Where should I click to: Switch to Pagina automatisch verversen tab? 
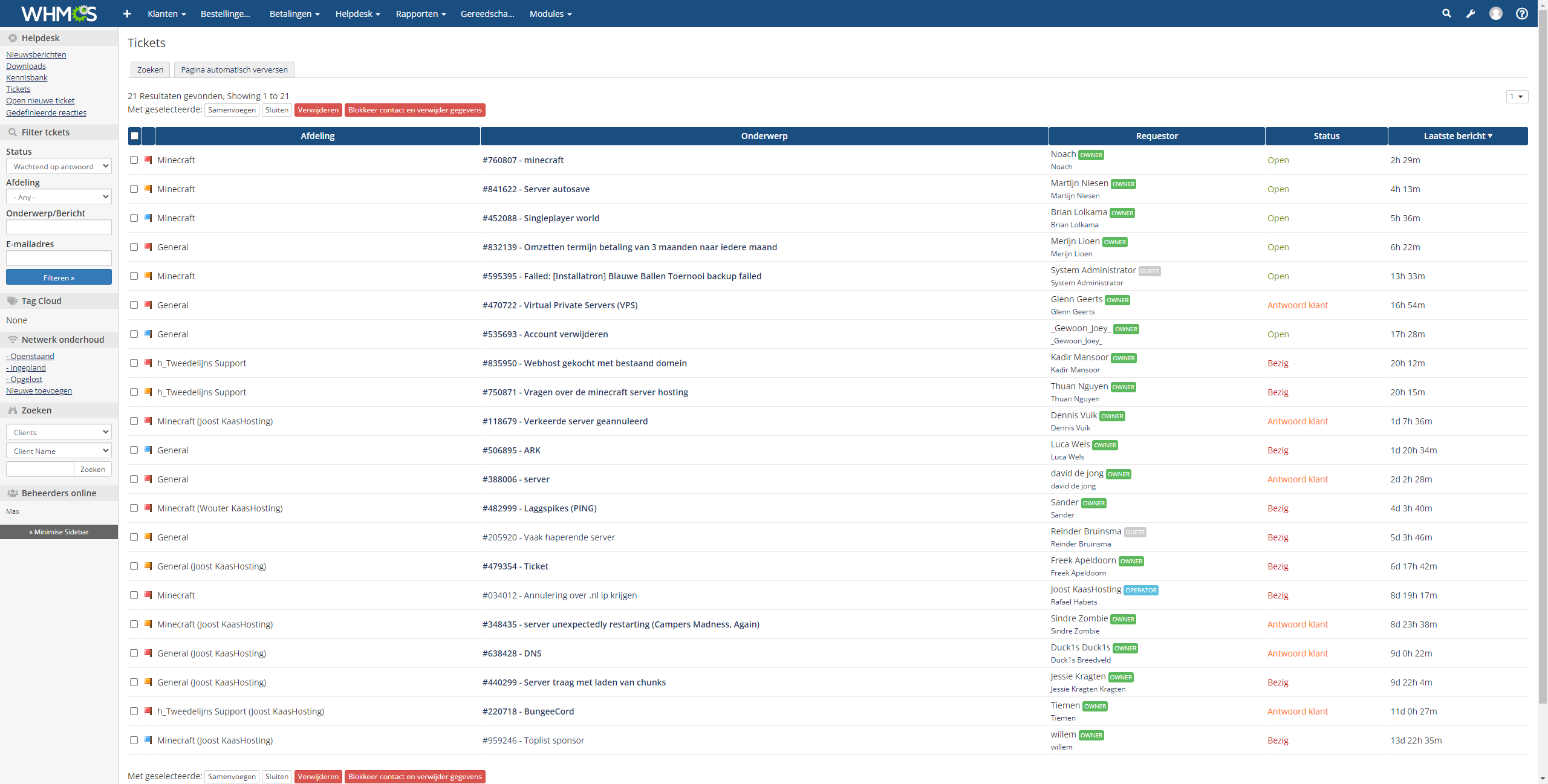click(234, 70)
